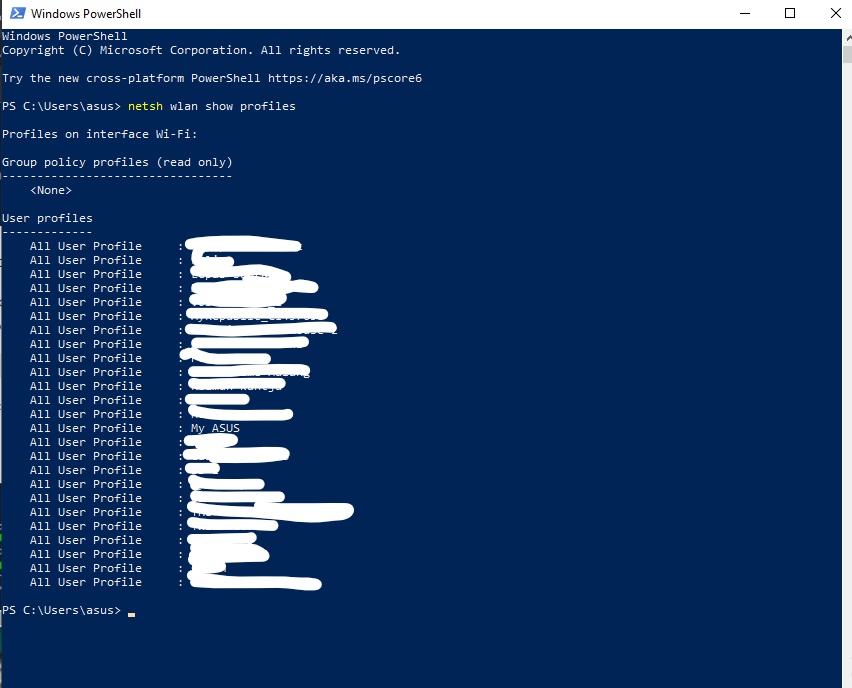Click the 'User profiles' heading

(x=47, y=218)
